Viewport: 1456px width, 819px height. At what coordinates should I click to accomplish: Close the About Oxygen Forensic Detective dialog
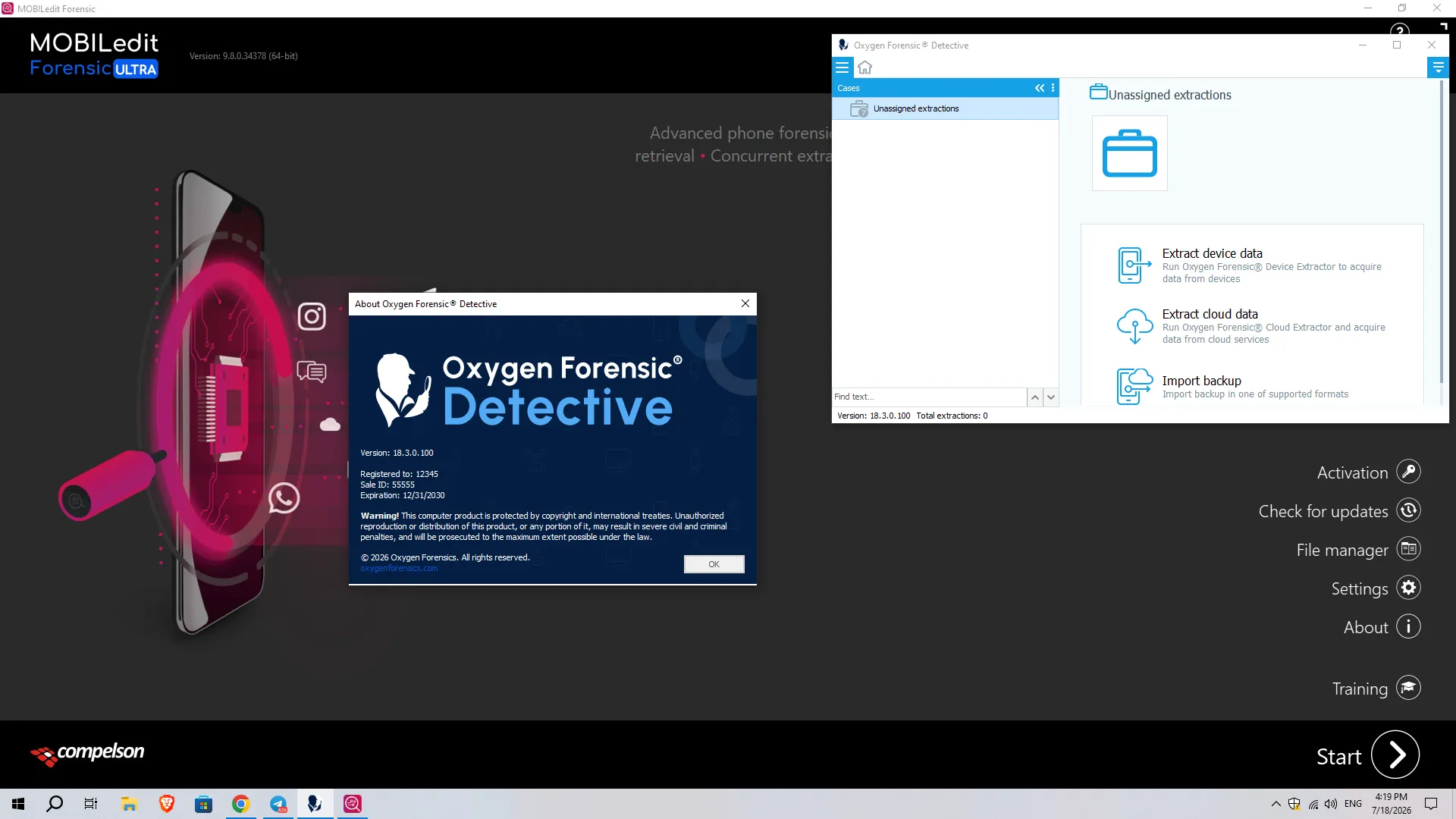745,303
